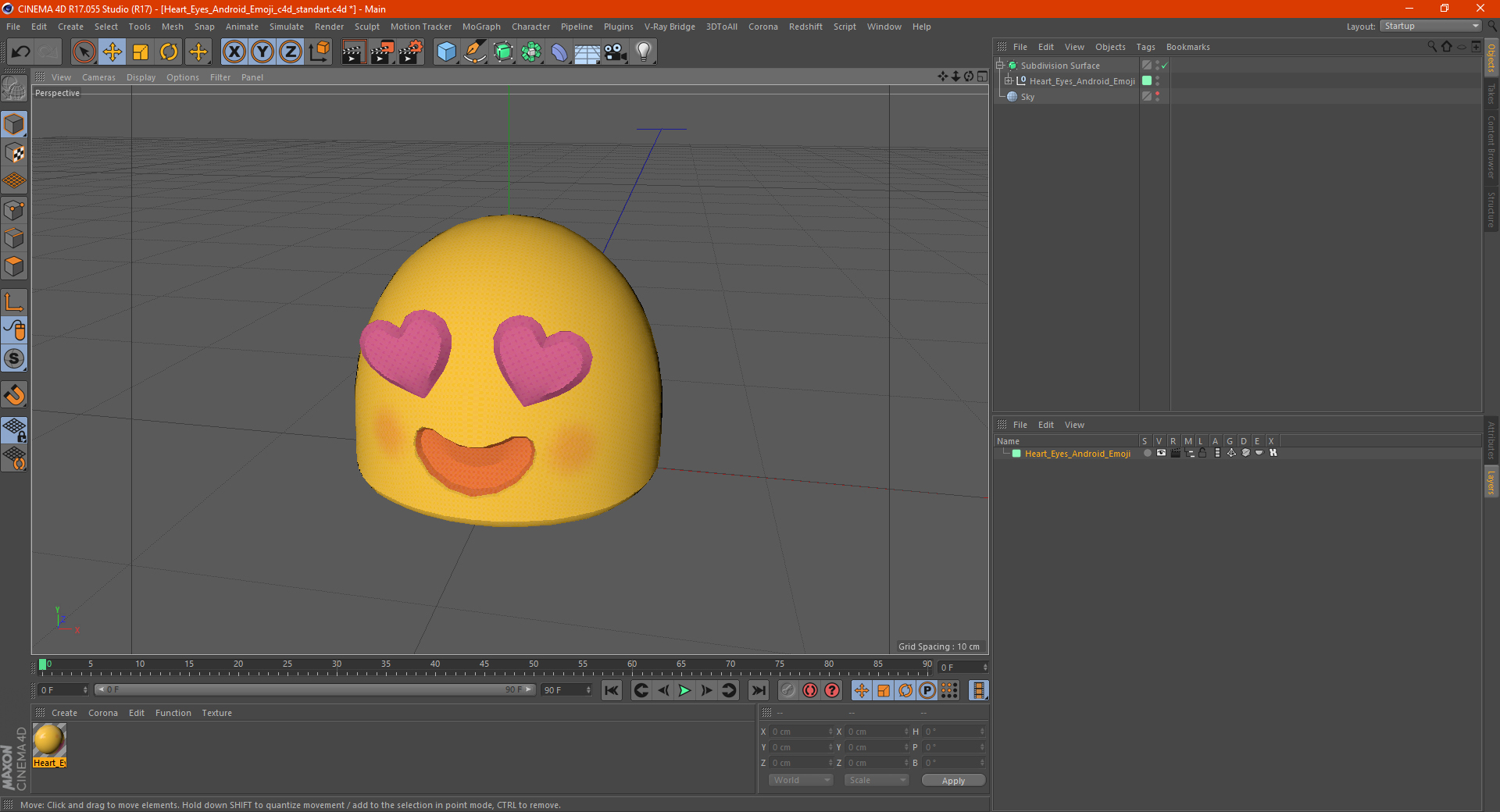Open Scale mode dropdown
Image resolution: width=1500 pixels, height=812 pixels.
click(877, 781)
